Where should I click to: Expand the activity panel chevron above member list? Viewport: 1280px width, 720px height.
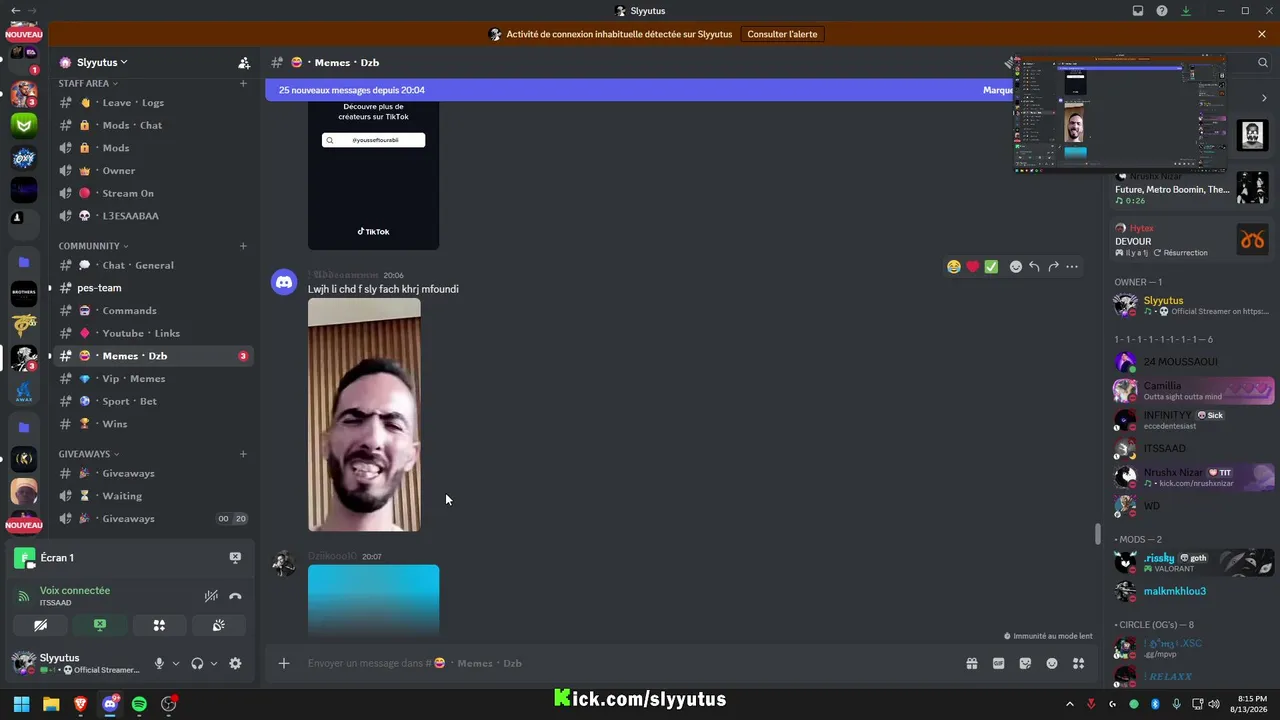(1264, 98)
